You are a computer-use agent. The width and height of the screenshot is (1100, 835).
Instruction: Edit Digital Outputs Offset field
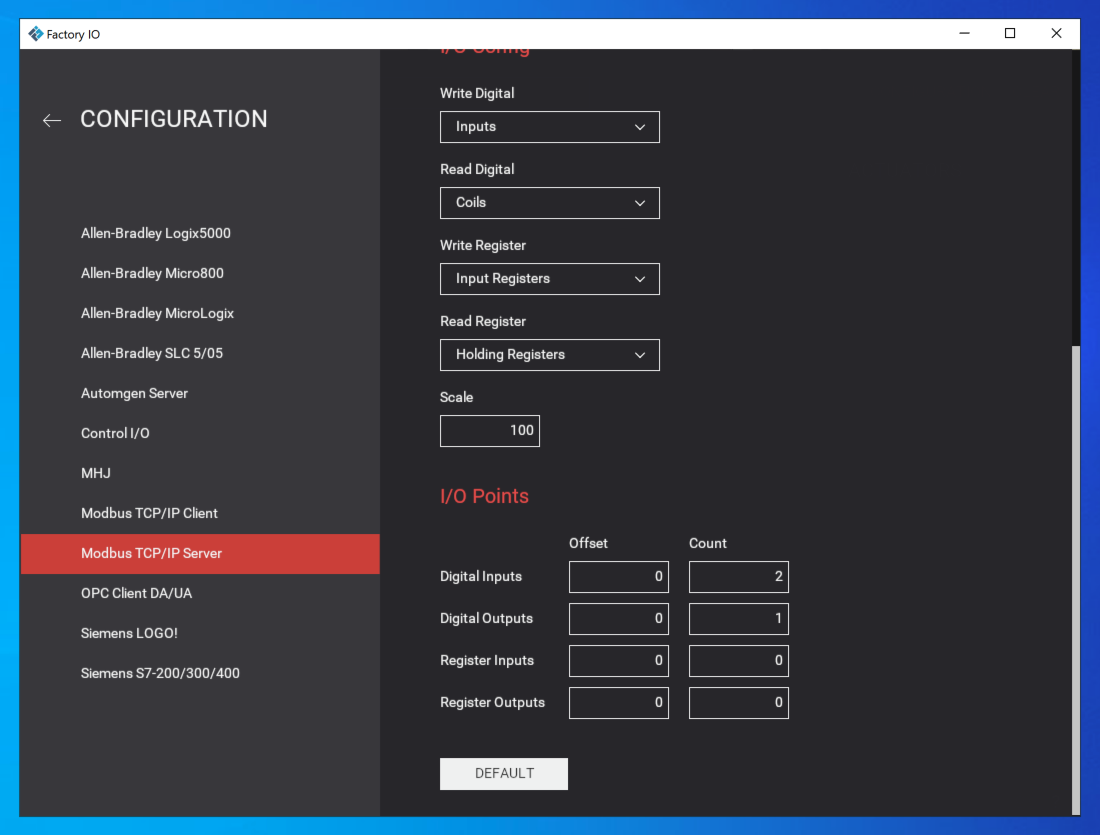pos(619,619)
